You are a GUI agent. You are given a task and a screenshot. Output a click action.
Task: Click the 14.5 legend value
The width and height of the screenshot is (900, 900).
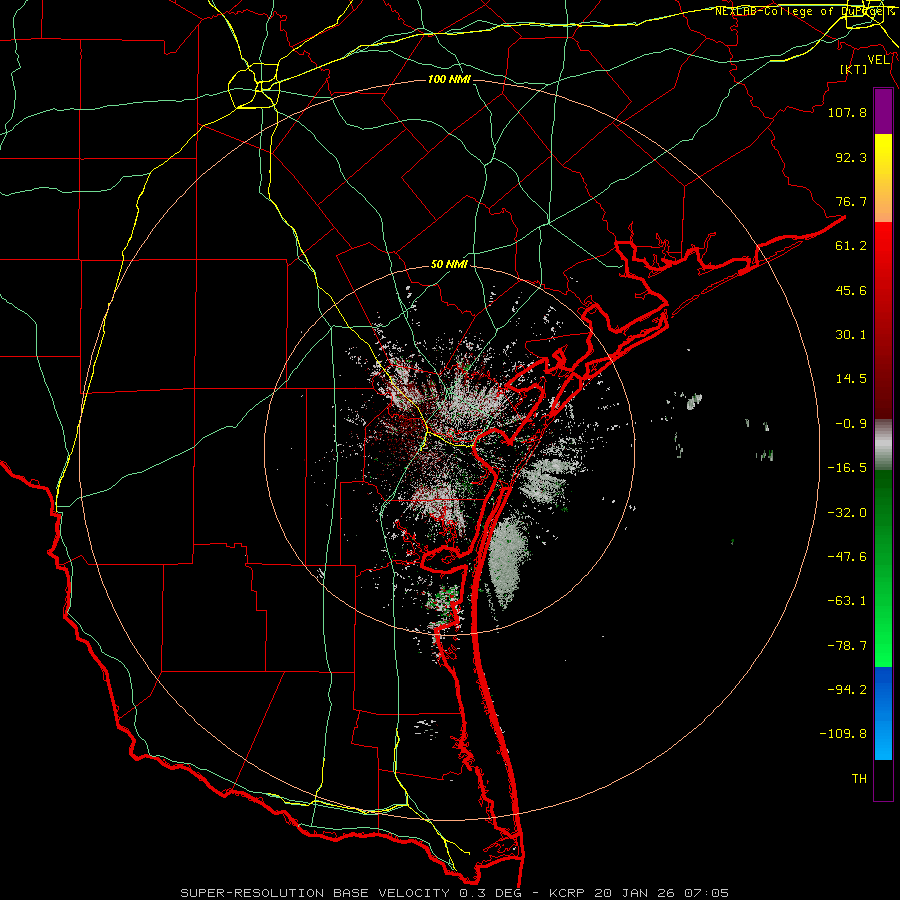(x=851, y=379)
